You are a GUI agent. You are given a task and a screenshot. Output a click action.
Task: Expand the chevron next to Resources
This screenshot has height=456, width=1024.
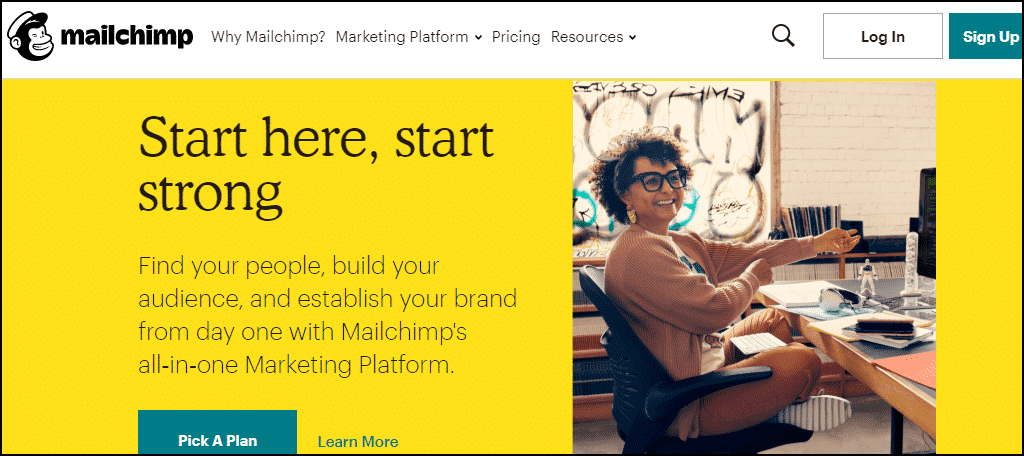pyautogui.click(x=633, y=38)
